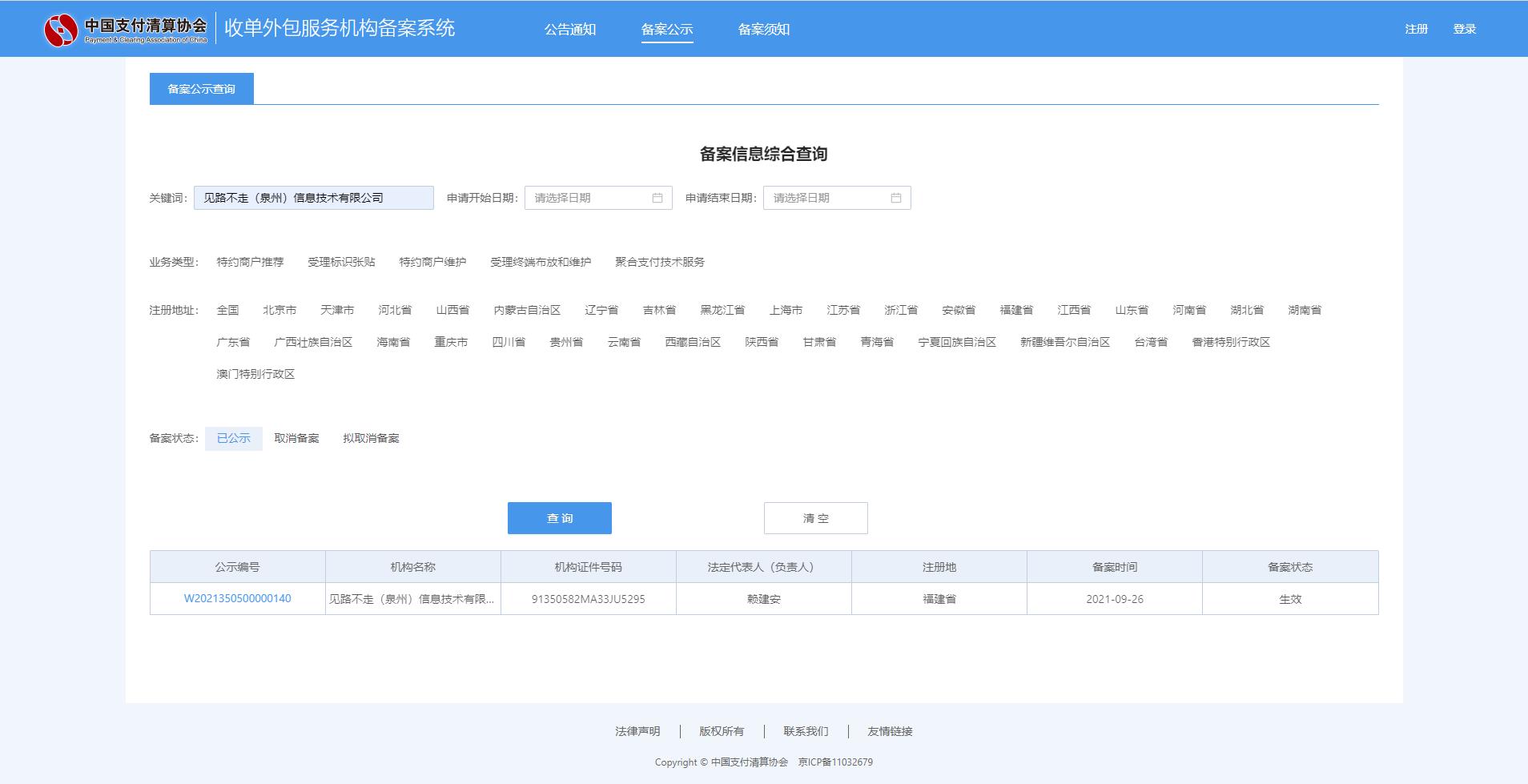Viewport: 1528px width, 784px height.
Task: Select business type 特约商户维护
Action: click(x=432, y=262)
